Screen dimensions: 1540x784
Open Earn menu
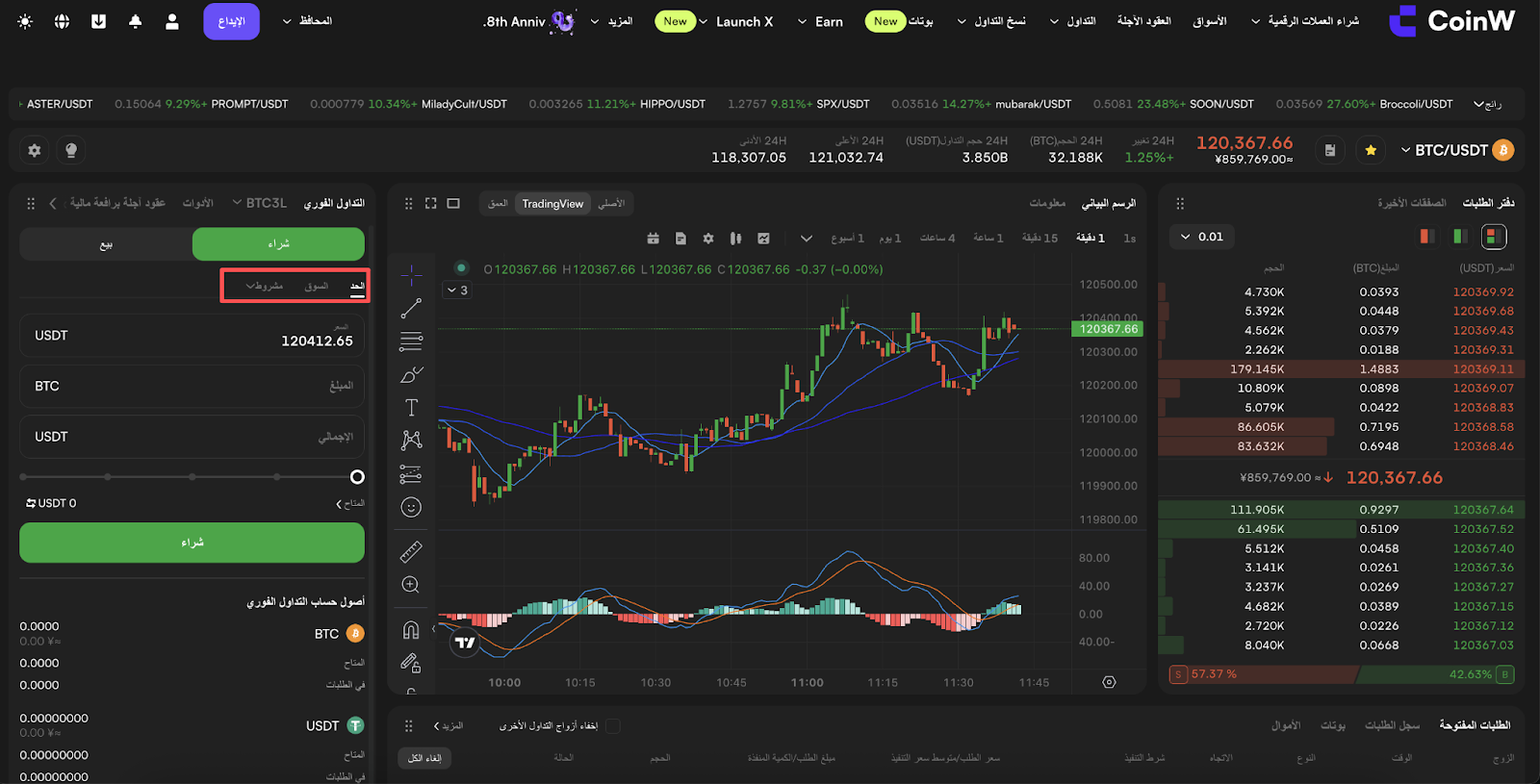pyautogui.click(x=820, y=21)
